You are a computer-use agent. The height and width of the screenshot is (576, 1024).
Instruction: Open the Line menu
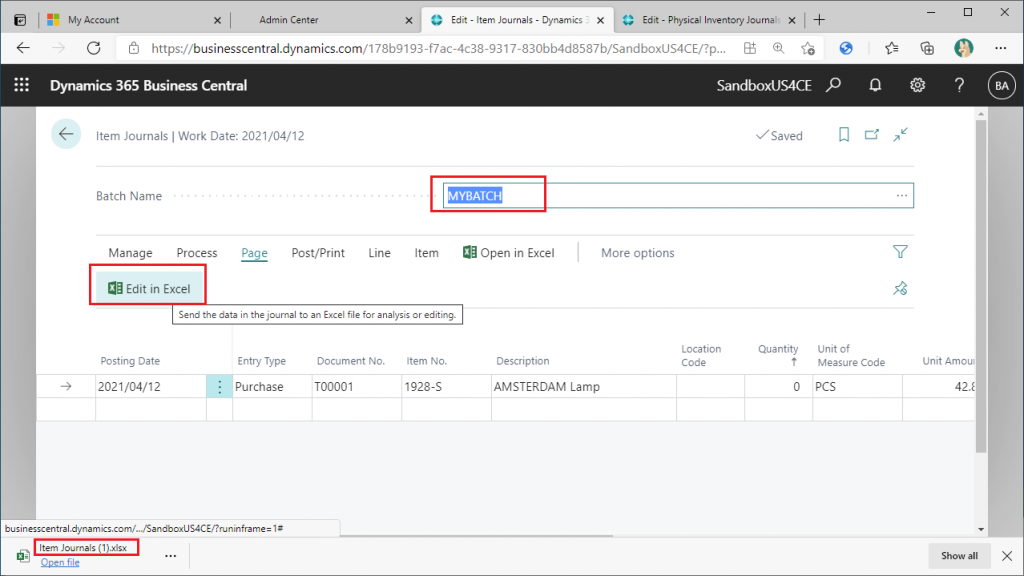[x=379, y=253]
